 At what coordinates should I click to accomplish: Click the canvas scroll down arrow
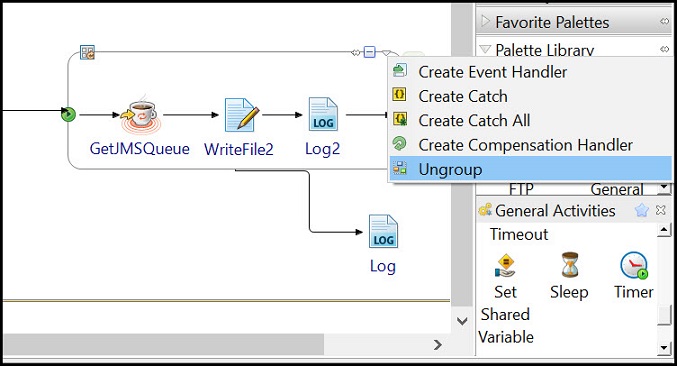462,321
